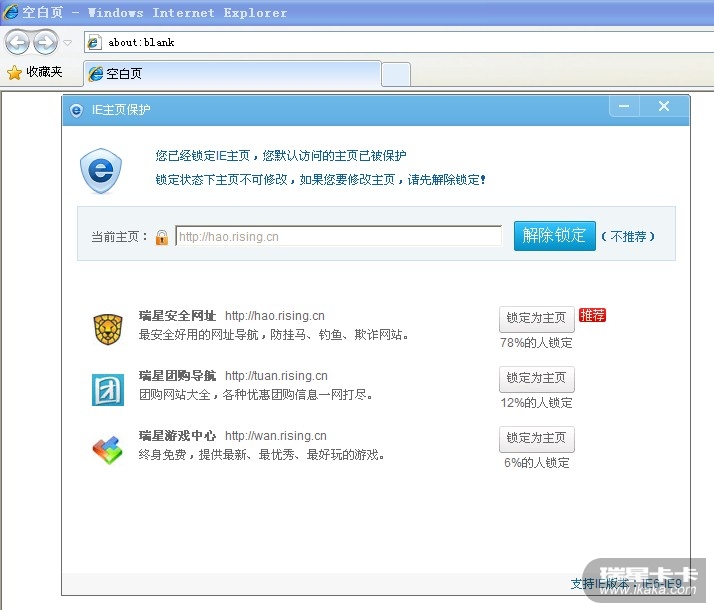714x610 pixels.
Task: Open the http://tuan.rising.cn link
Action: tap(276, 376)
